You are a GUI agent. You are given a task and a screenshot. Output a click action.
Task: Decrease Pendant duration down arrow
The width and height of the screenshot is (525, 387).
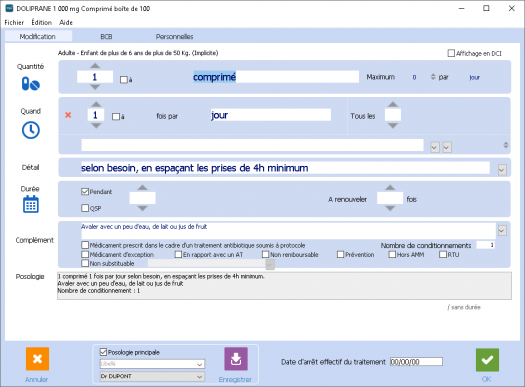pyautogui.click(x=143, y=209)
